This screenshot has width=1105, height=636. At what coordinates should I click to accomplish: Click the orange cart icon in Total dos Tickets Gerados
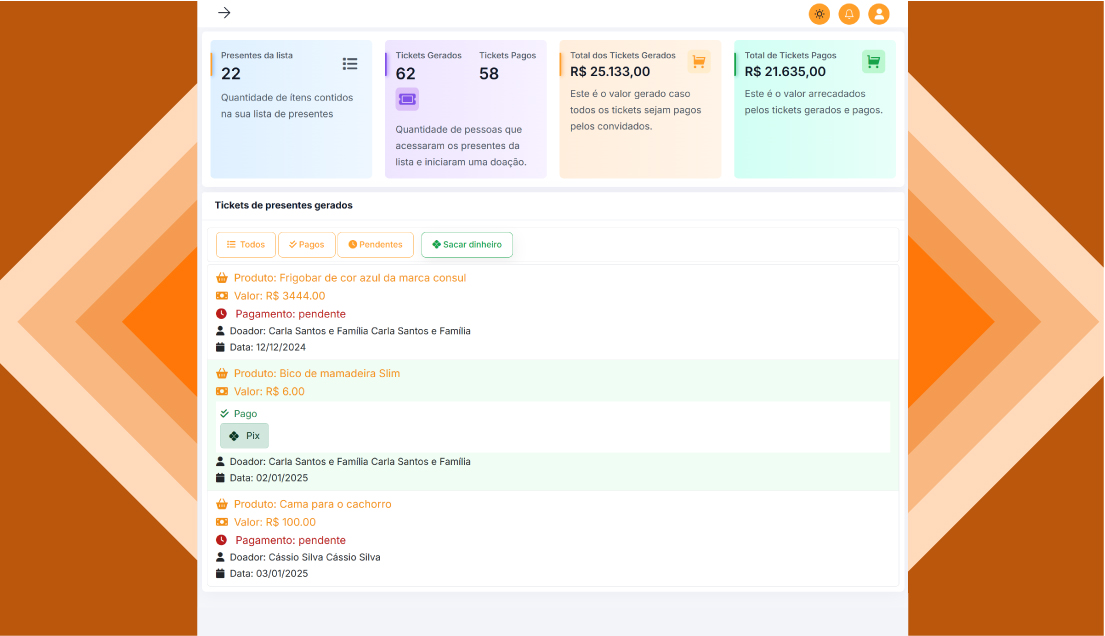coord(699,62)
